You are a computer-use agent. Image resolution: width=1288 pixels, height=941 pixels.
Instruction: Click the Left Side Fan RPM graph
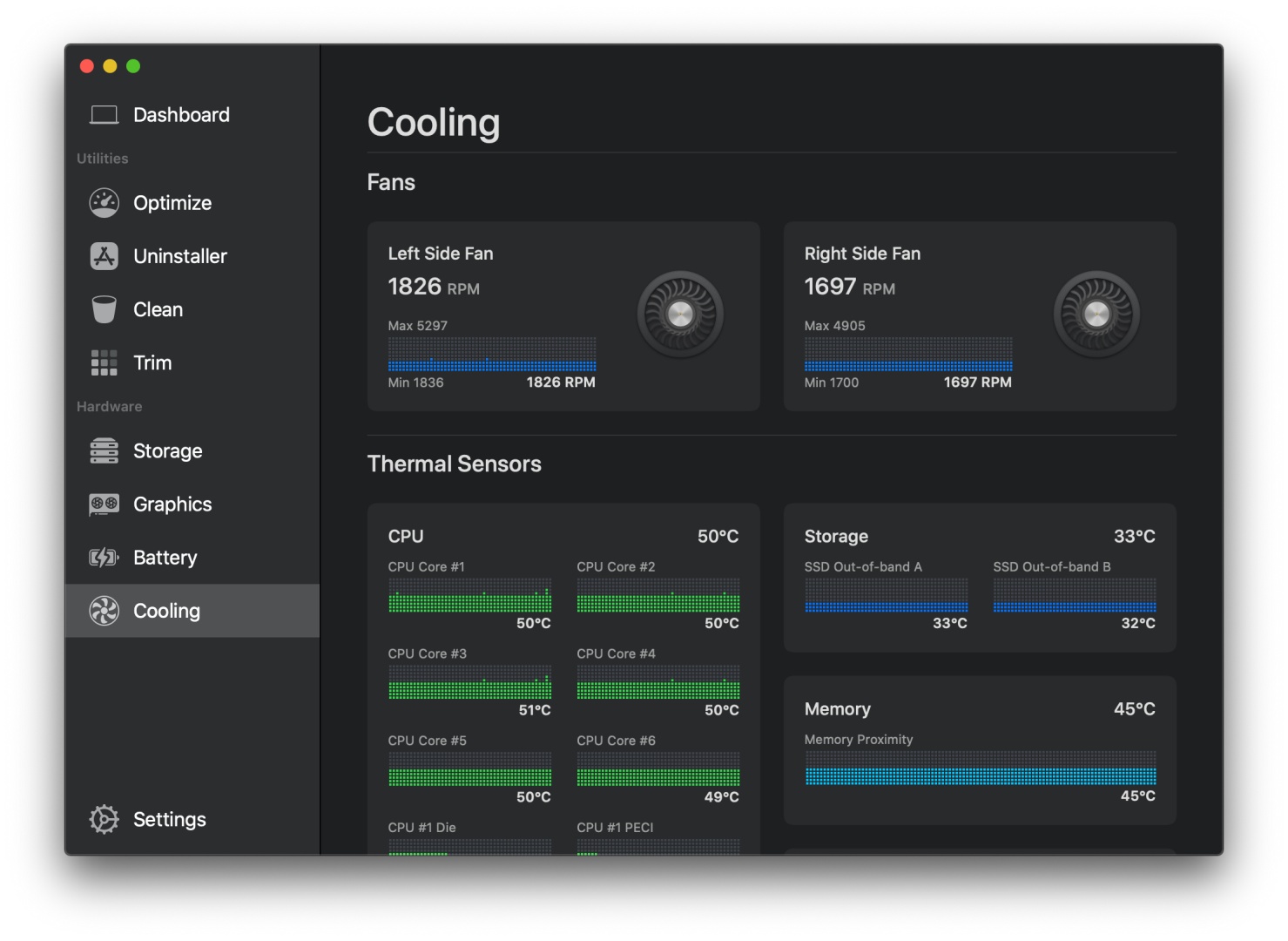[x=492, y=355]
